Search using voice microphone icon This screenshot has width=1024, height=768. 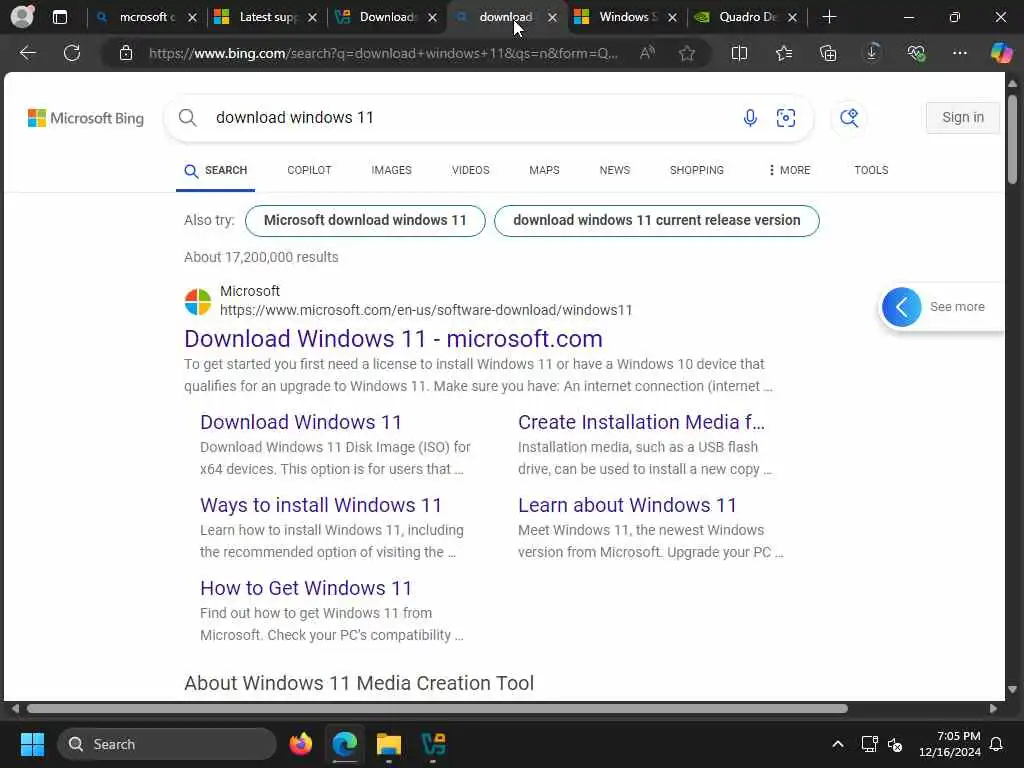750,118
